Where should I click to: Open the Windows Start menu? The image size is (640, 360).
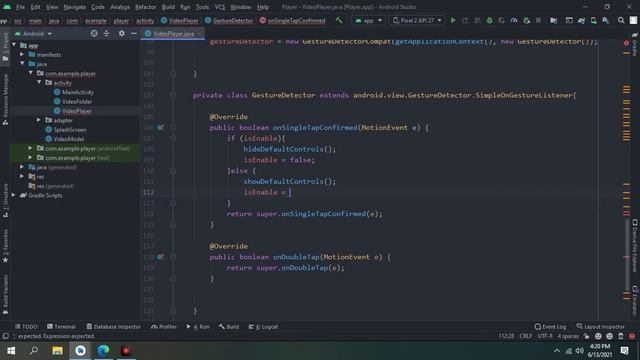point(11,351)
